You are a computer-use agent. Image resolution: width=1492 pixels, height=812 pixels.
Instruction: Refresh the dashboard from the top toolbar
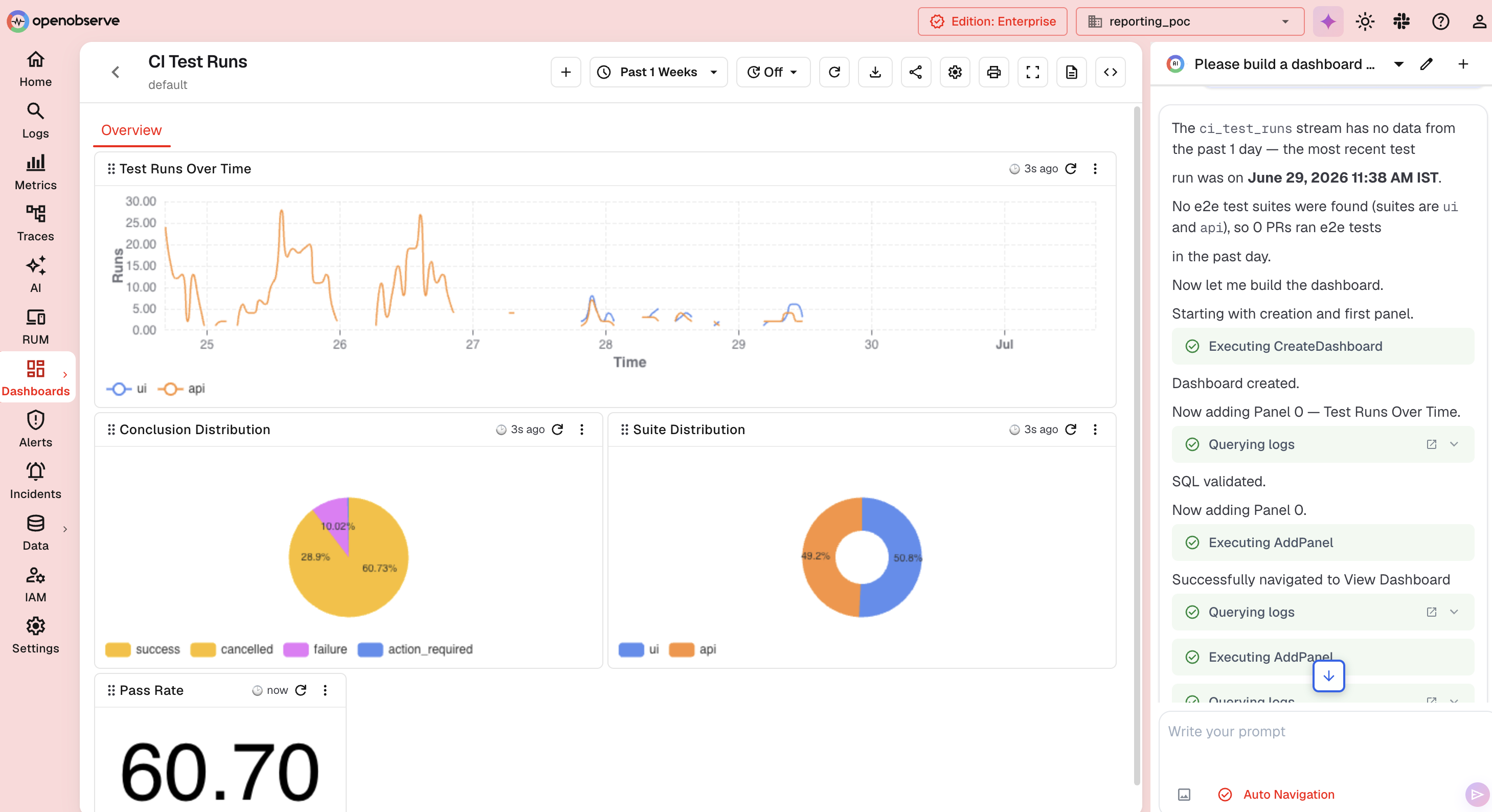[x=834, y=72]
